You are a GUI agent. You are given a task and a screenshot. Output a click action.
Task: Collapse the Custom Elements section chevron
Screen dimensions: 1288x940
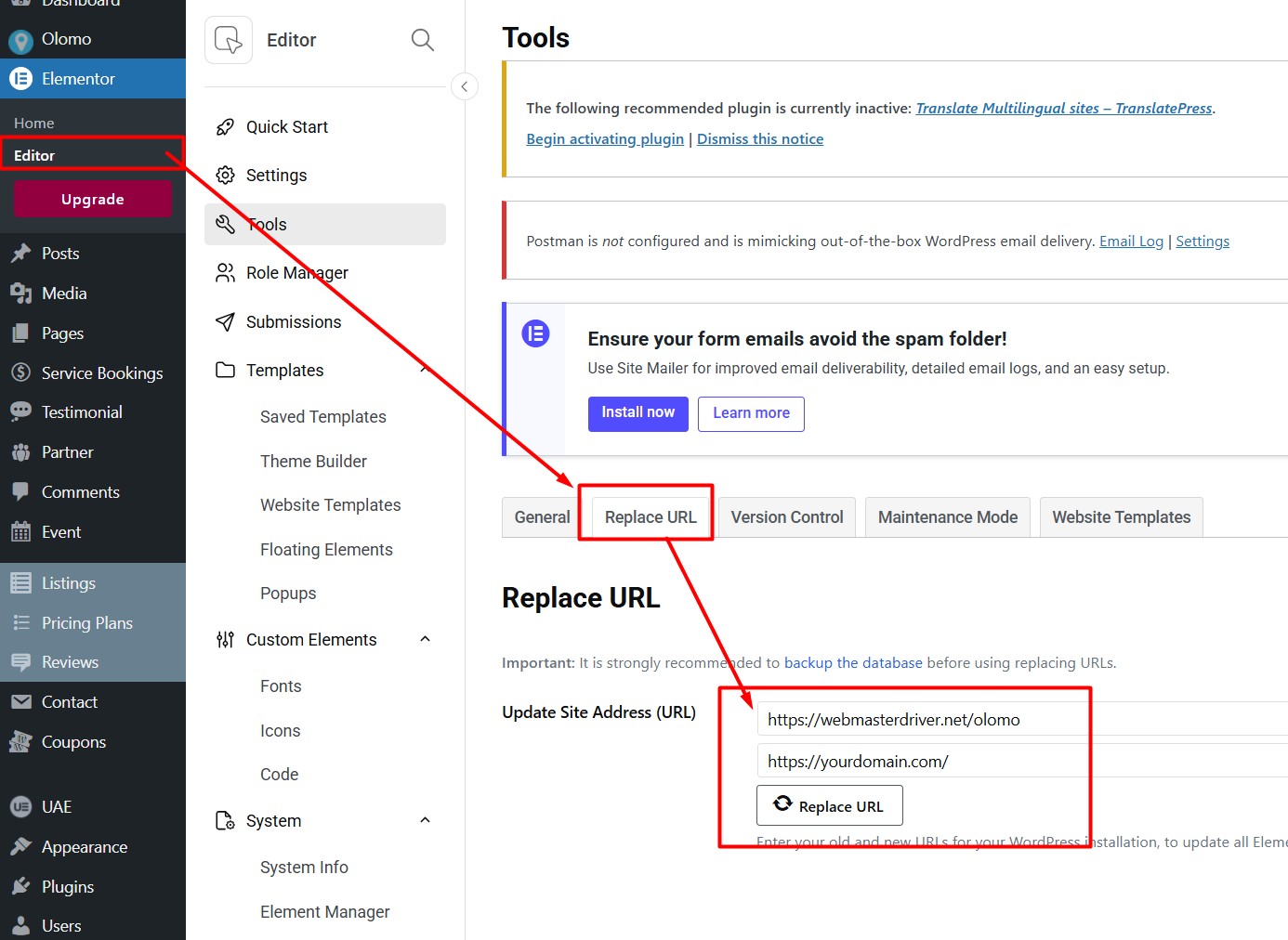click(x=426, y=639)
